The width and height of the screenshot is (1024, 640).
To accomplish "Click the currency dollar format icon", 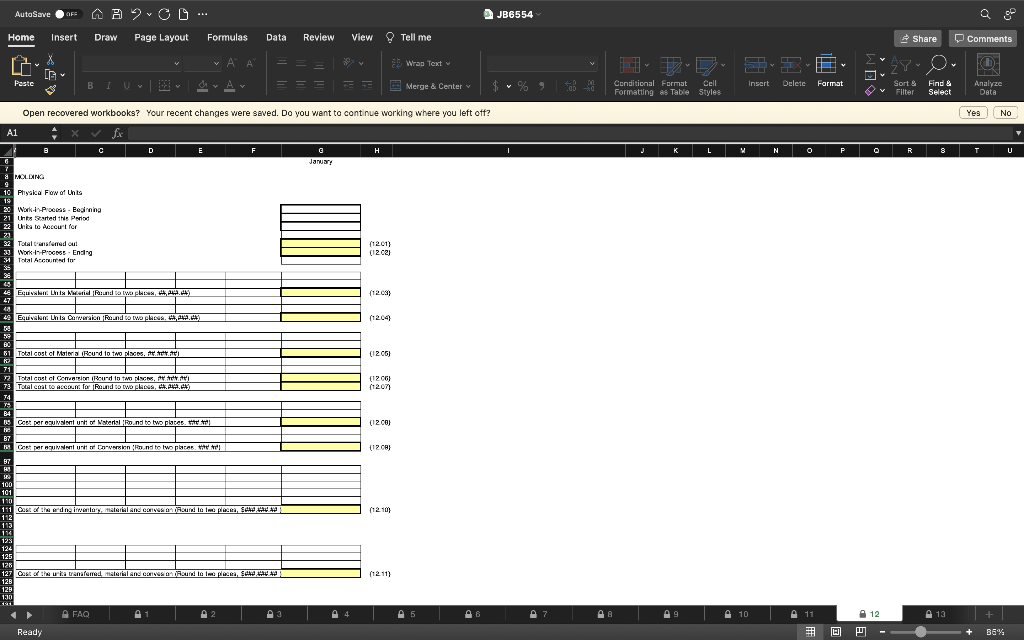I will pyautogui.click(x=496, y=86).
